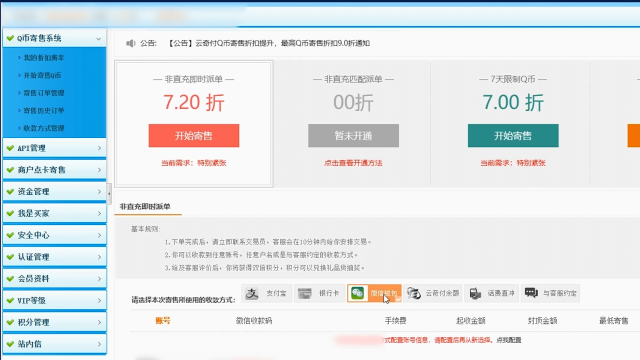The image size is (640, 360).
Task: Click the green check icon beside 安全中心
Action: point(10,235)
